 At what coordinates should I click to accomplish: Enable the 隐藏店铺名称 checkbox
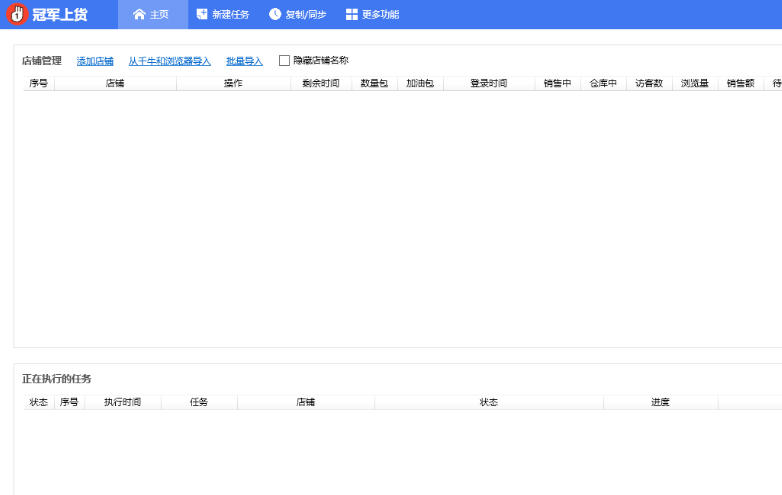(x=284, y=61)
